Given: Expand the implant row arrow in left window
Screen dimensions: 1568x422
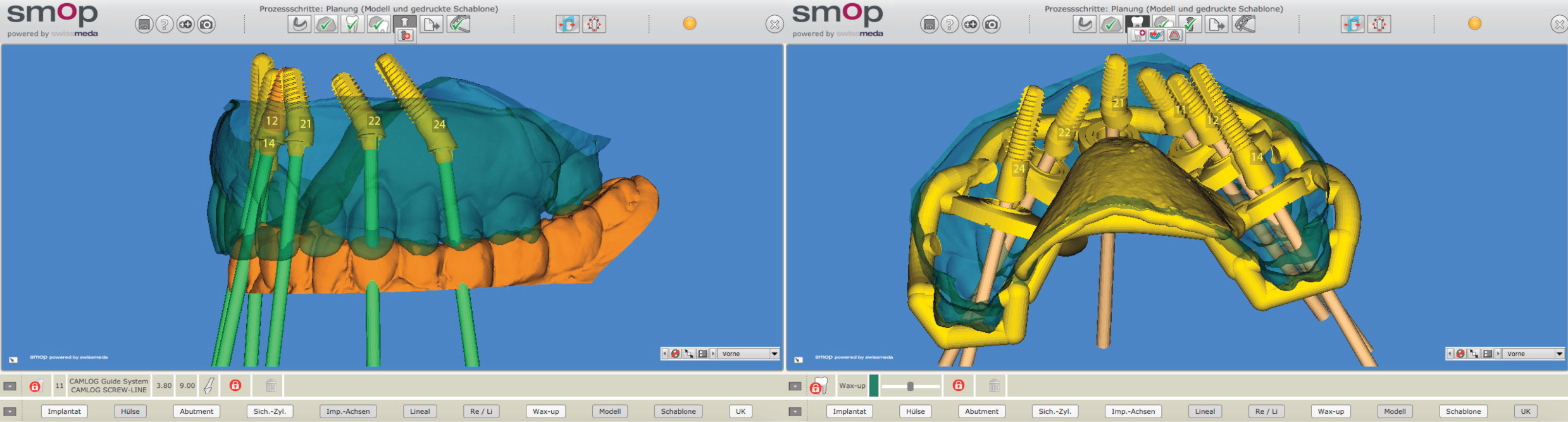Looking at the screenshot, I should 10,386.
